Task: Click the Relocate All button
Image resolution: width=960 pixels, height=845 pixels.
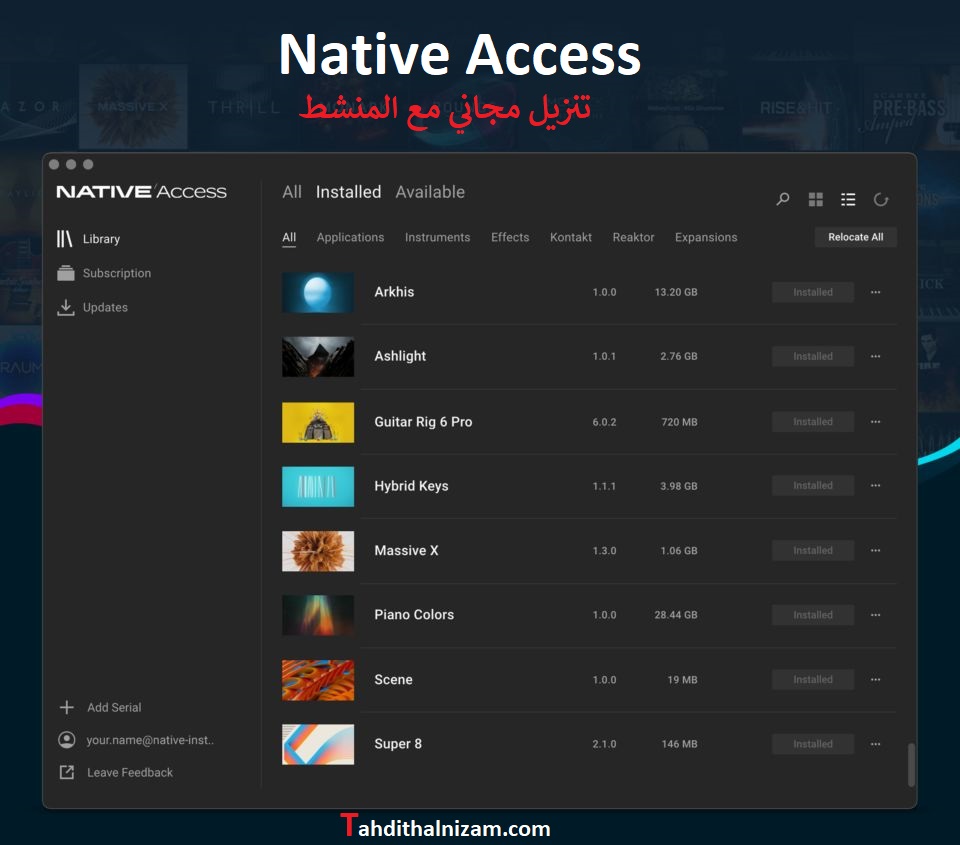Action: pyautogui.click(x=855, y=237)
